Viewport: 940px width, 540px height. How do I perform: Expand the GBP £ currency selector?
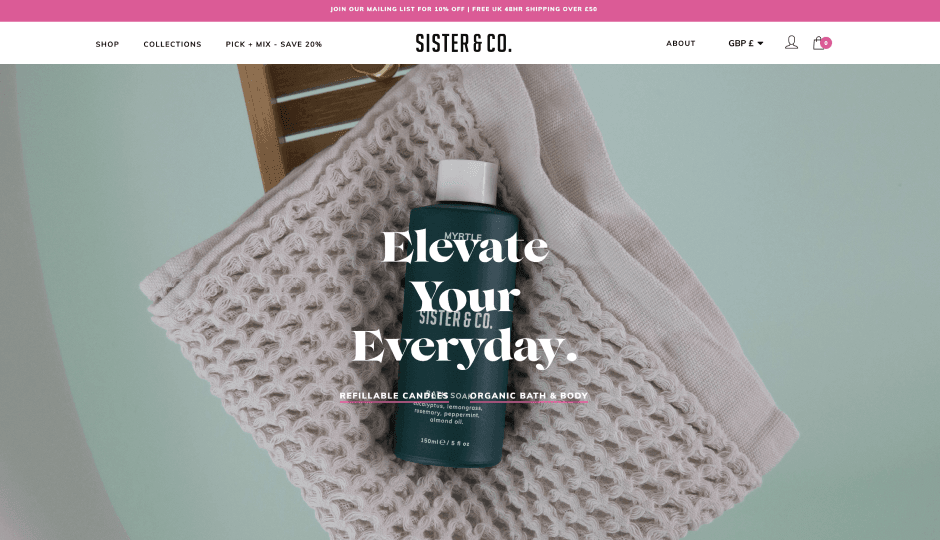(x=746, y=43)
